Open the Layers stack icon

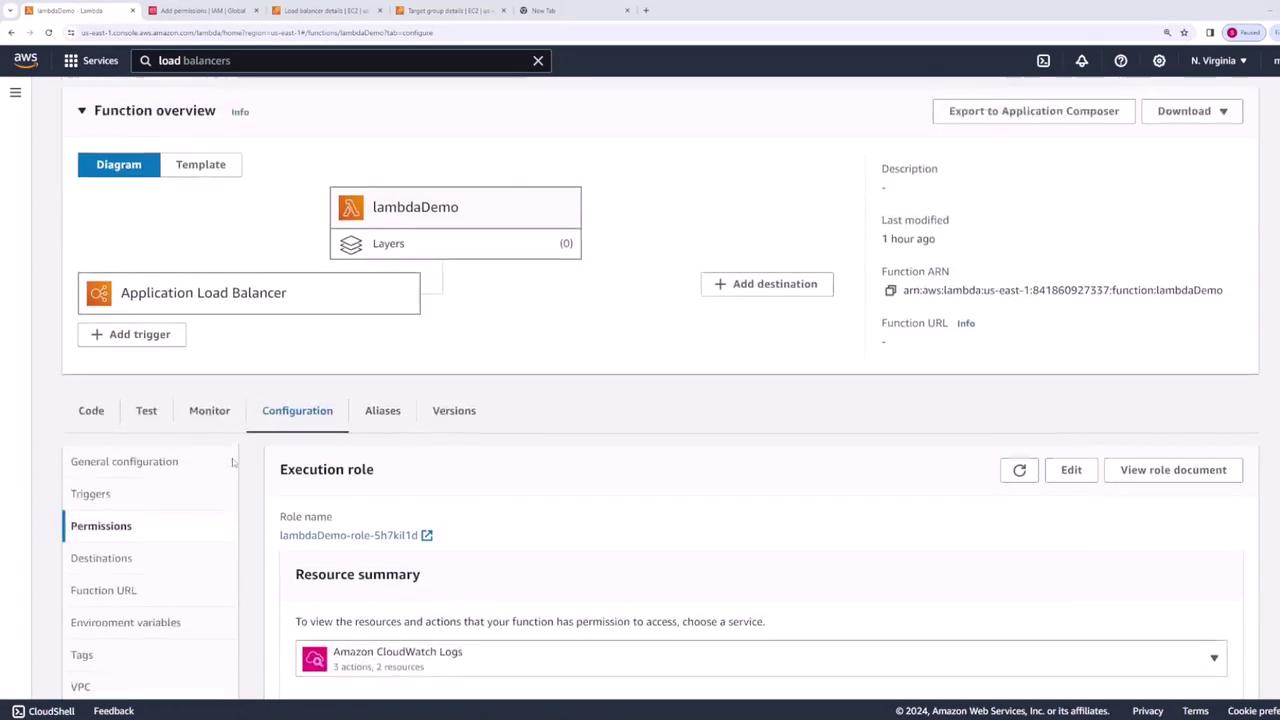point(351,244)
